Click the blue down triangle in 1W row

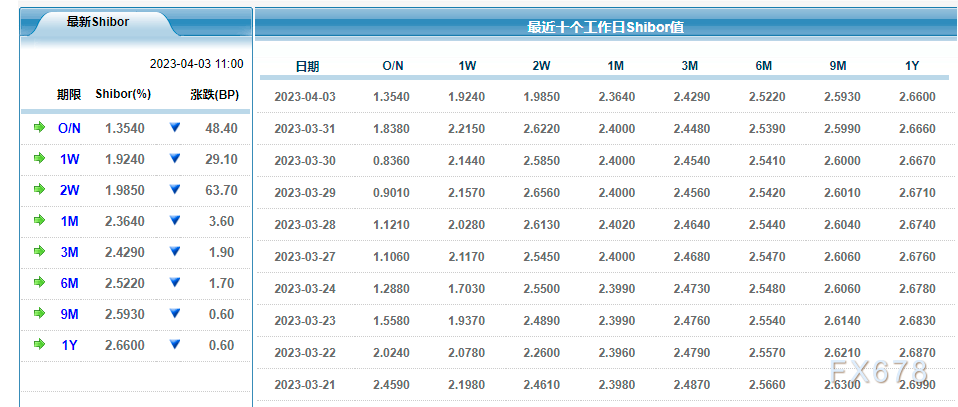pos(175,158)
